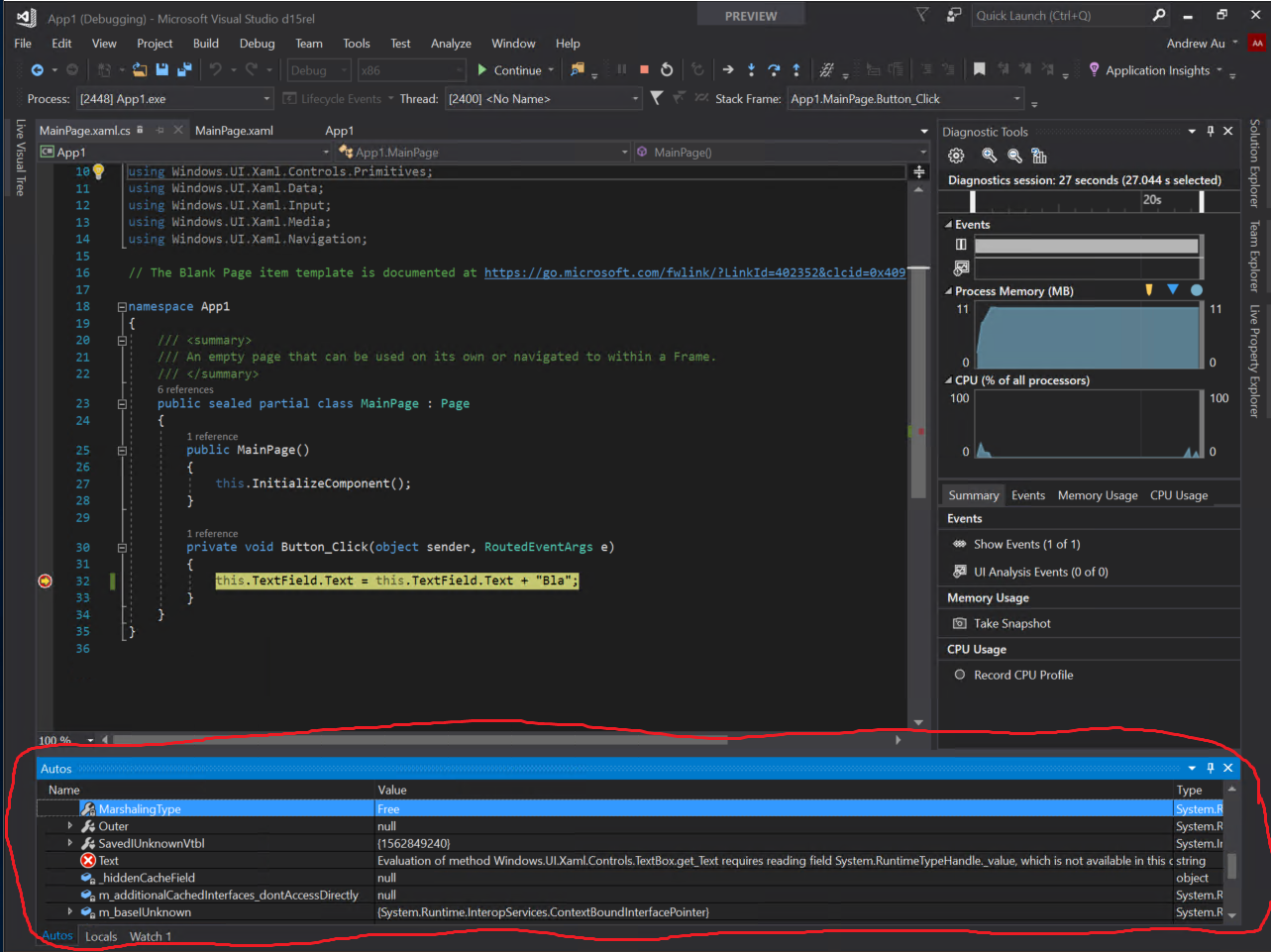This screenshot has width=1271, height=952.
Task: Click the IntelliTrace events track icon
Action: point(960,267)
